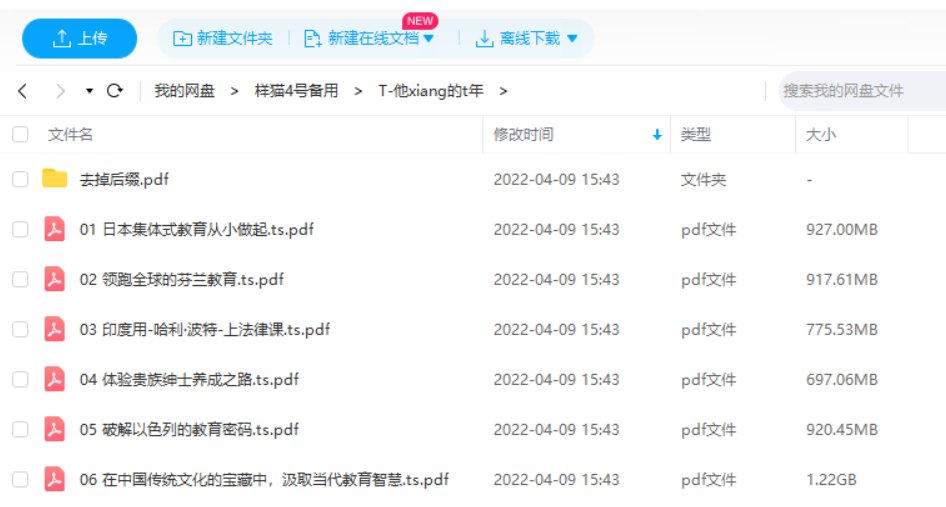946x507 pixels.
Task: Click the 搜索我的网盘文件 search field
Action: click(x=860, y=91)
